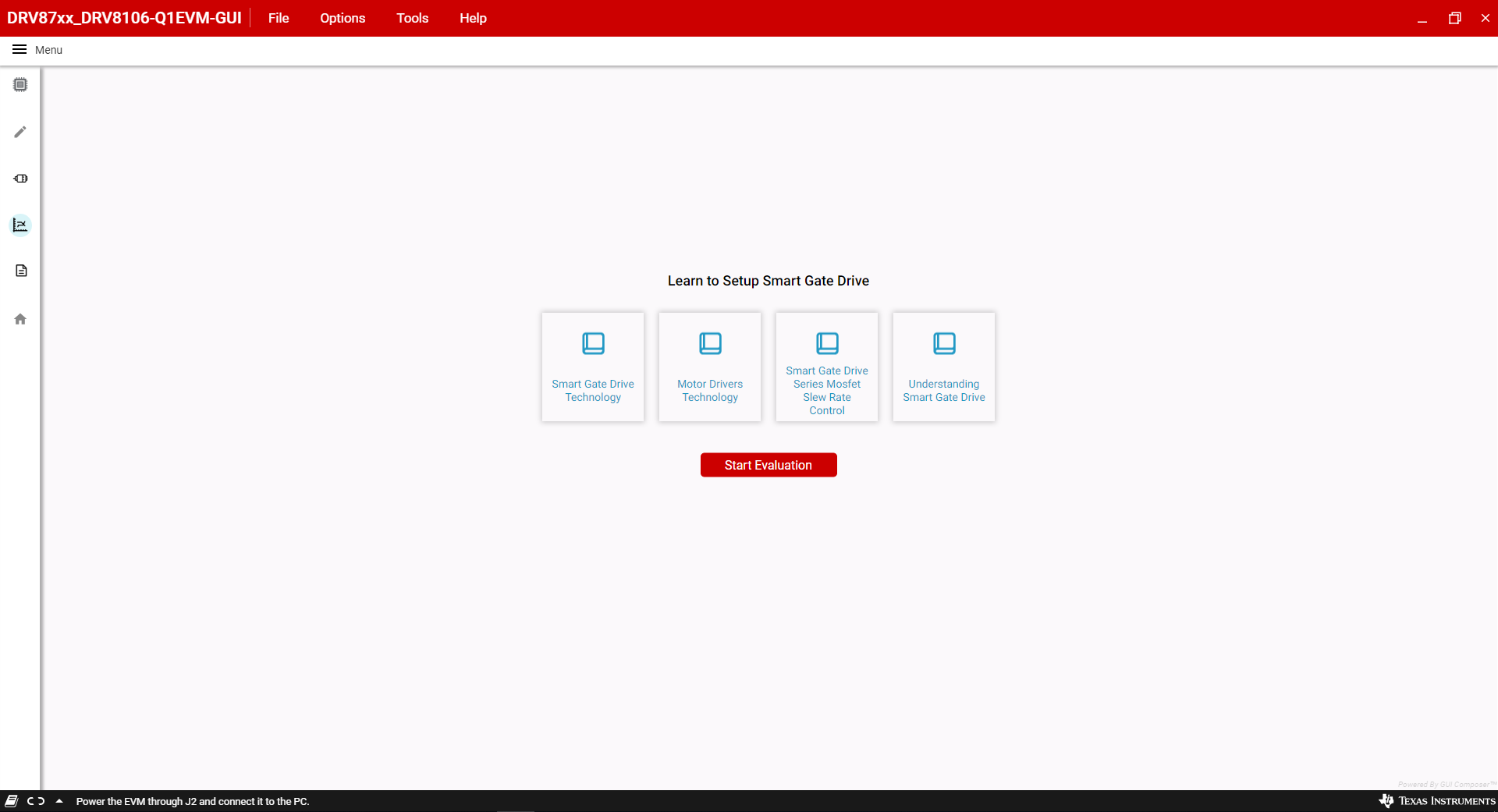Open Motor Drivers Technology link

tap(710, 391)
